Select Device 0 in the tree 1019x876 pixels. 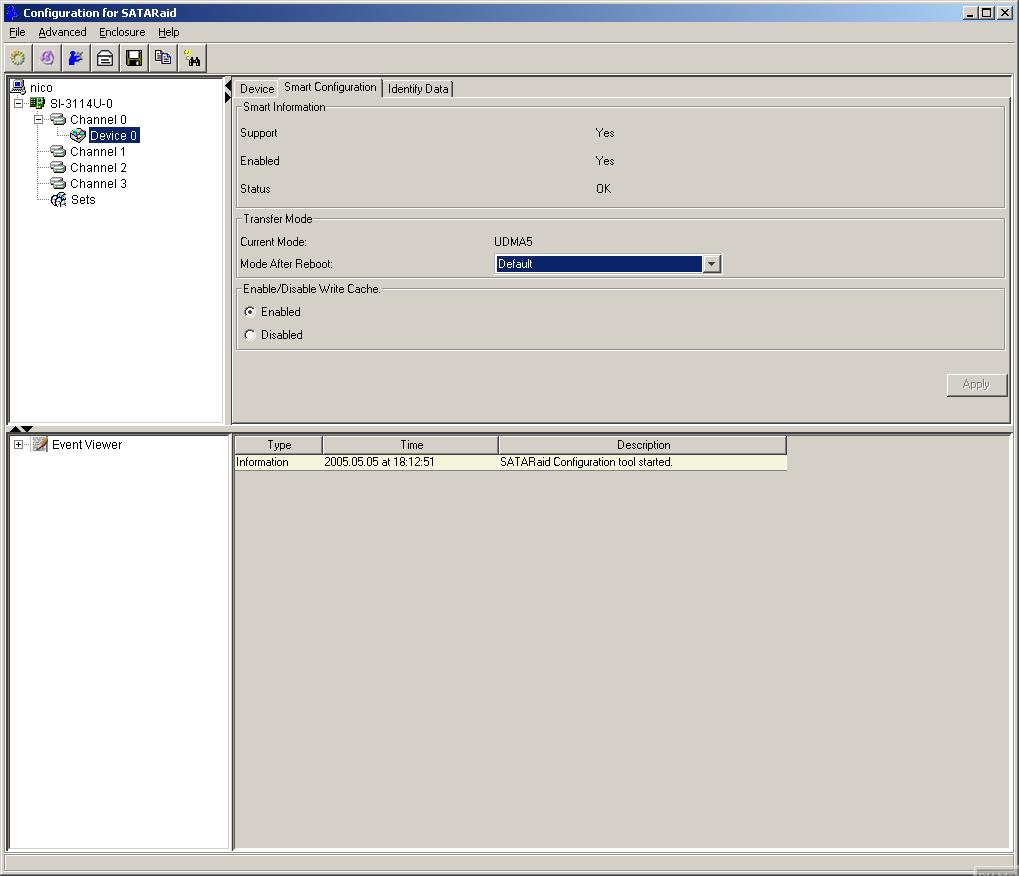[114, 135]
